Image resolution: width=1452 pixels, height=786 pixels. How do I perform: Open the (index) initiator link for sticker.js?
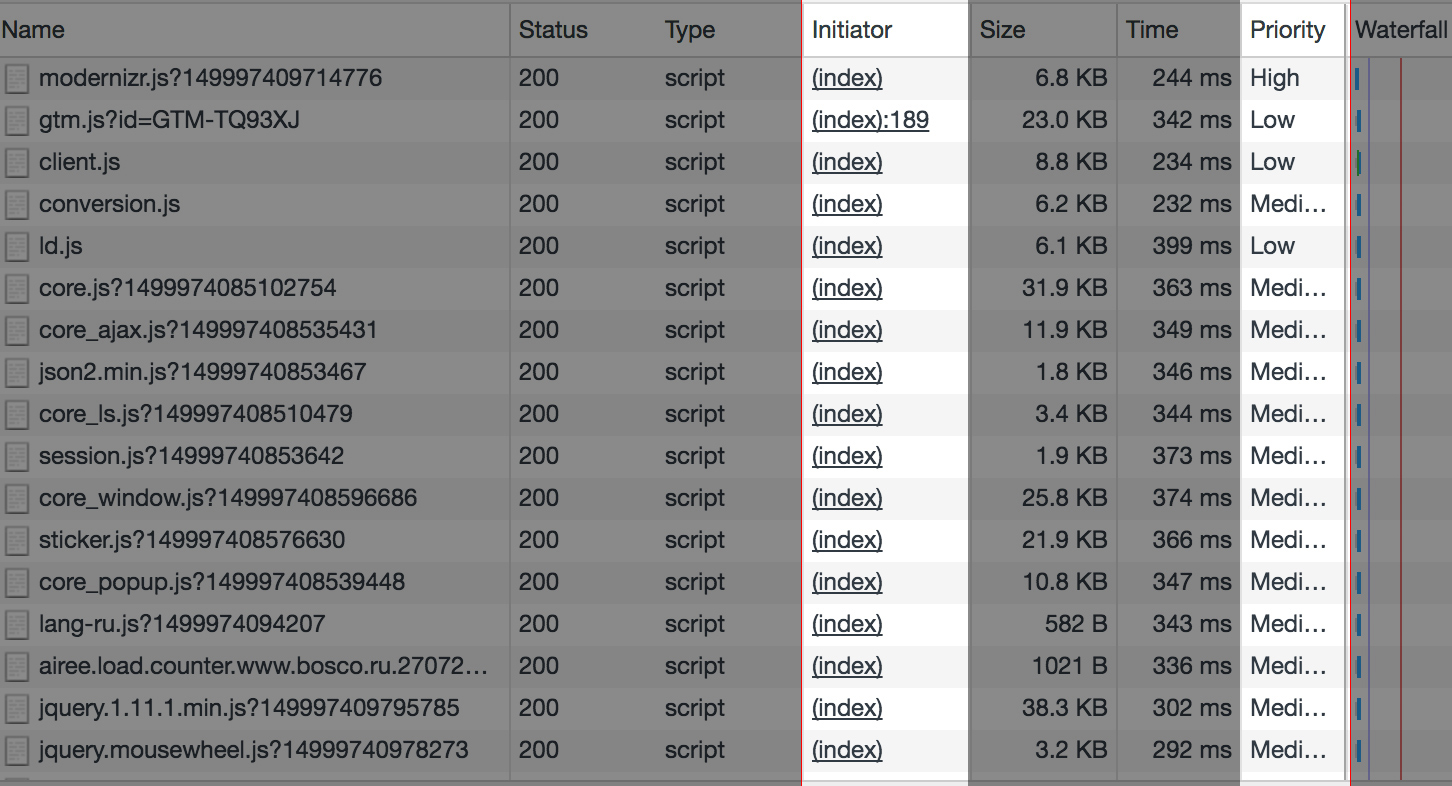point(847,540)
